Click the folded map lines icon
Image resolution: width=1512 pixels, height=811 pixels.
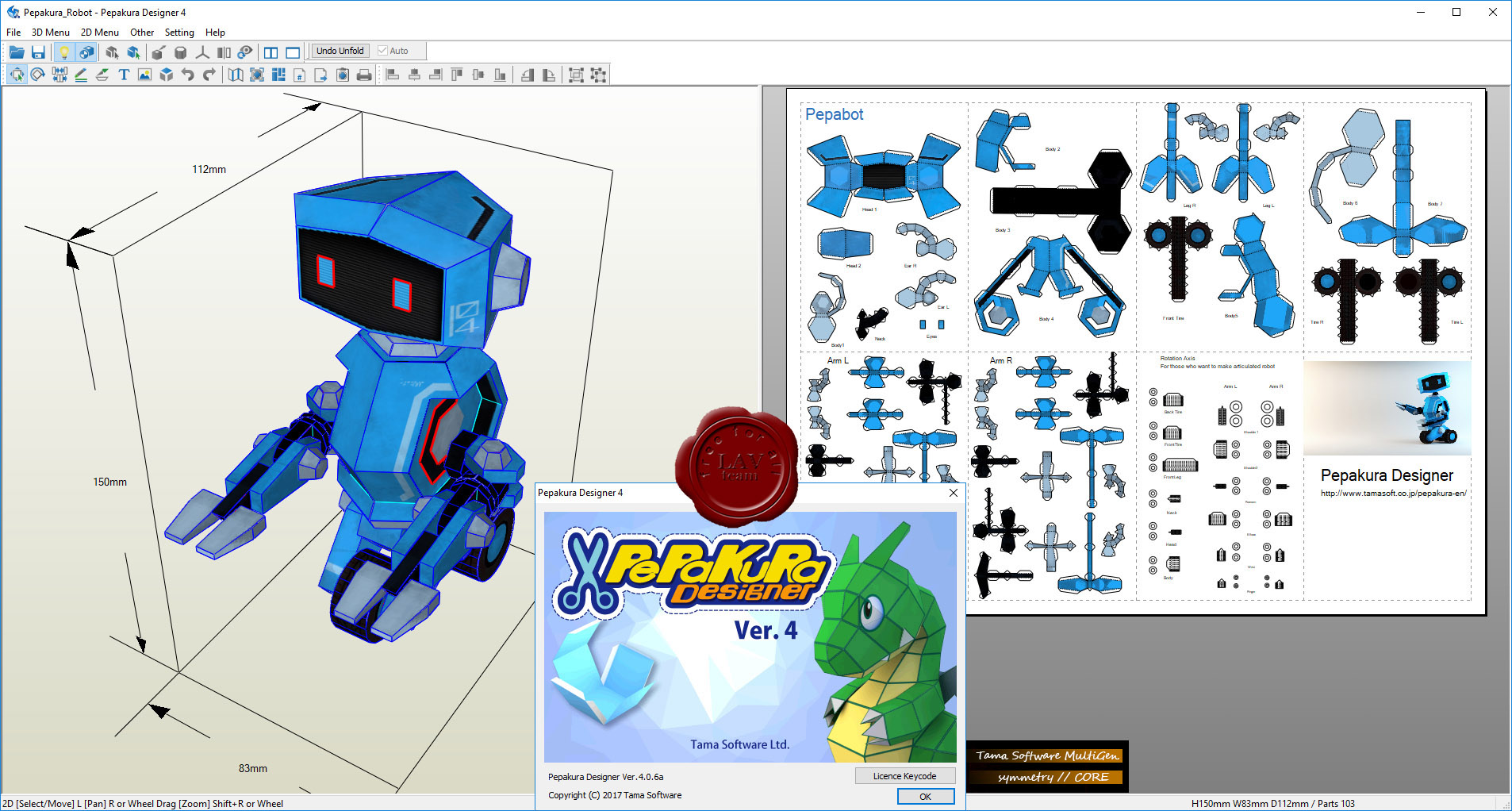coord(236,75)
